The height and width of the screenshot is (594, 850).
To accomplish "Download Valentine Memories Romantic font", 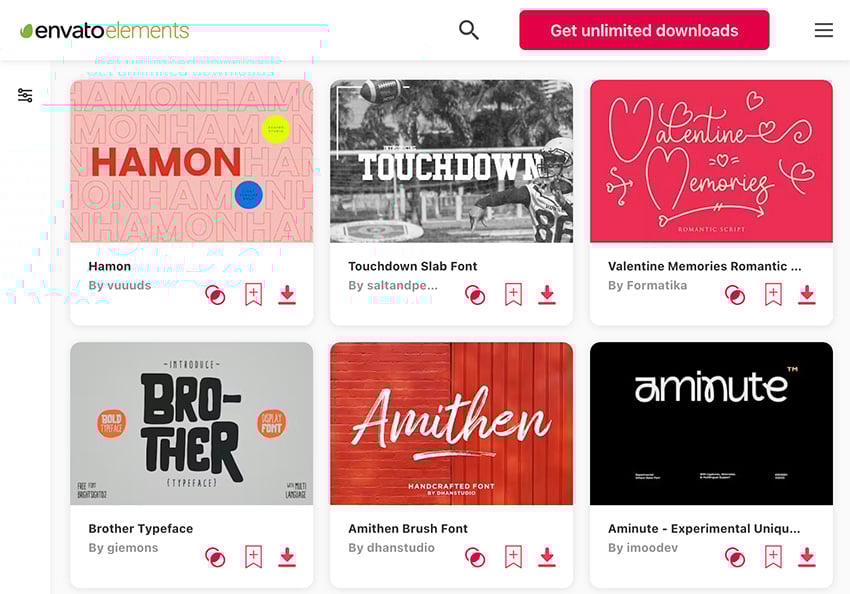I will point(807,294).
